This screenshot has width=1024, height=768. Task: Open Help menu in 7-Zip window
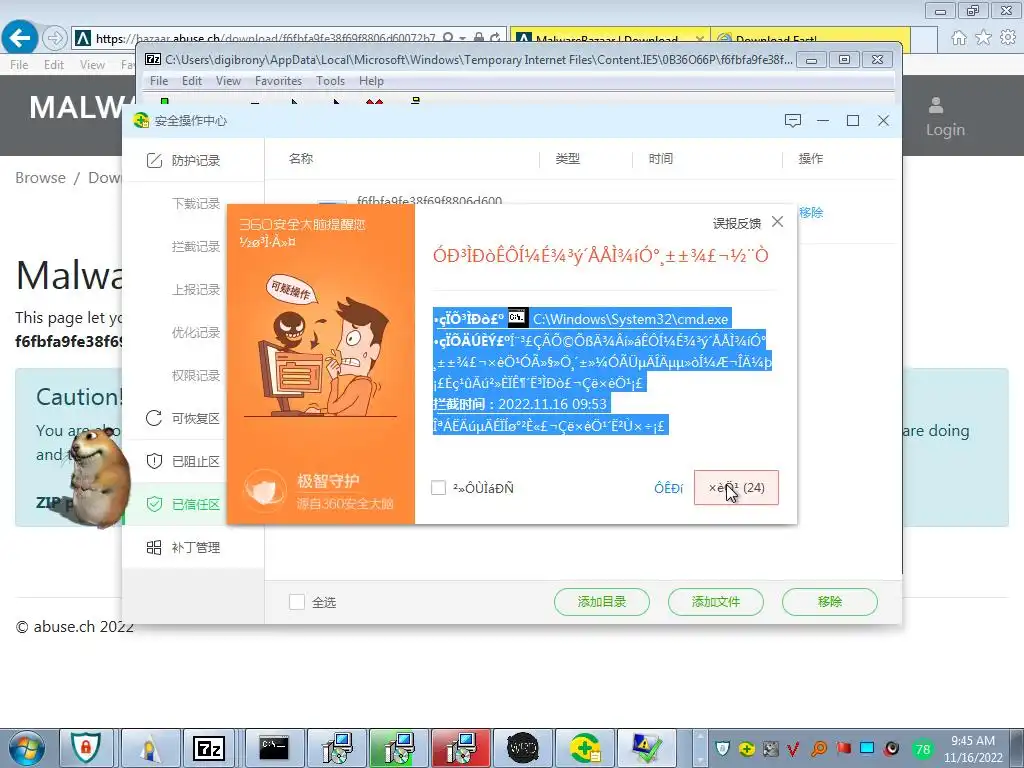371,81
